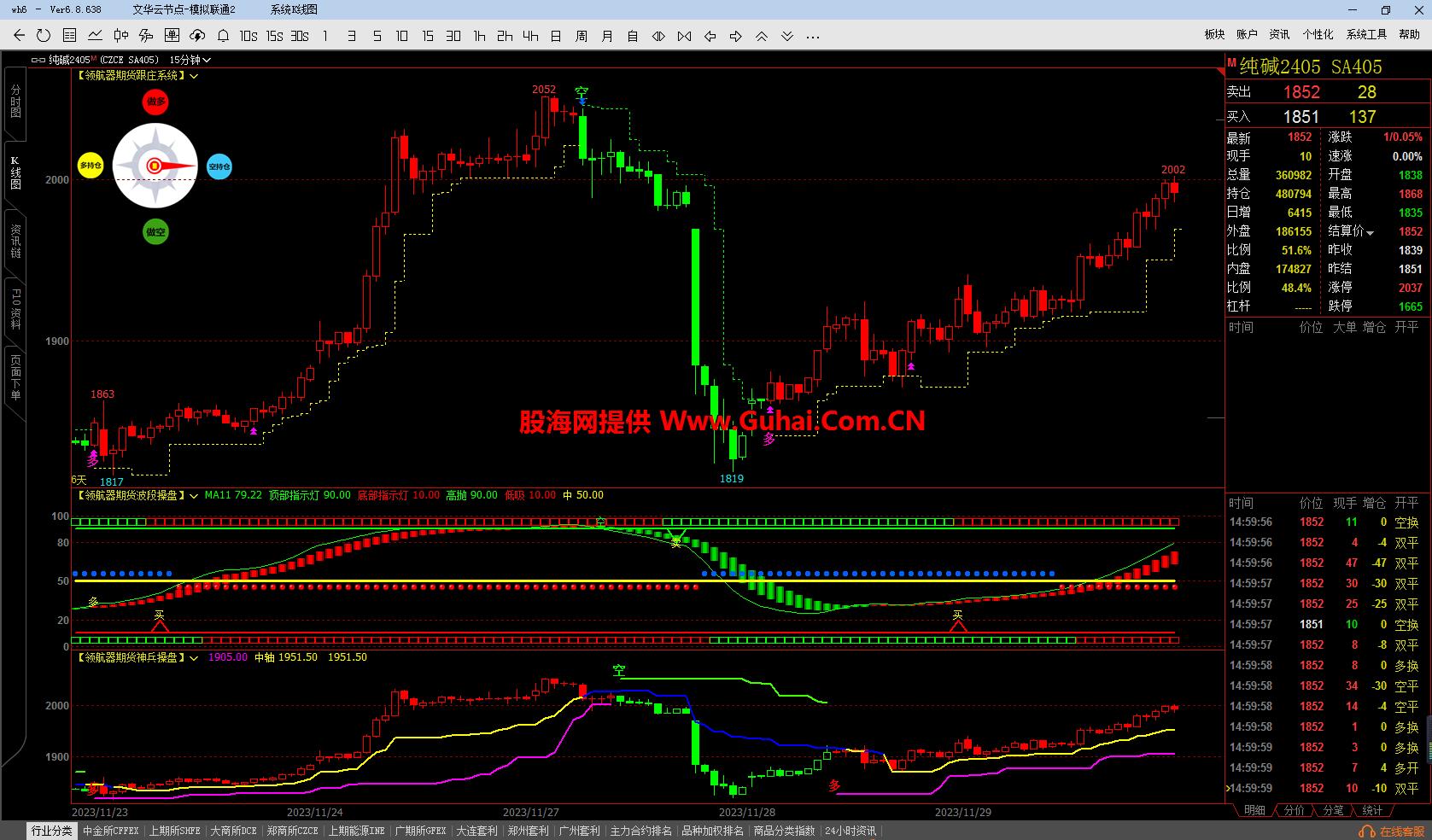Click the refresh icon in toolbar

(44, 36)
